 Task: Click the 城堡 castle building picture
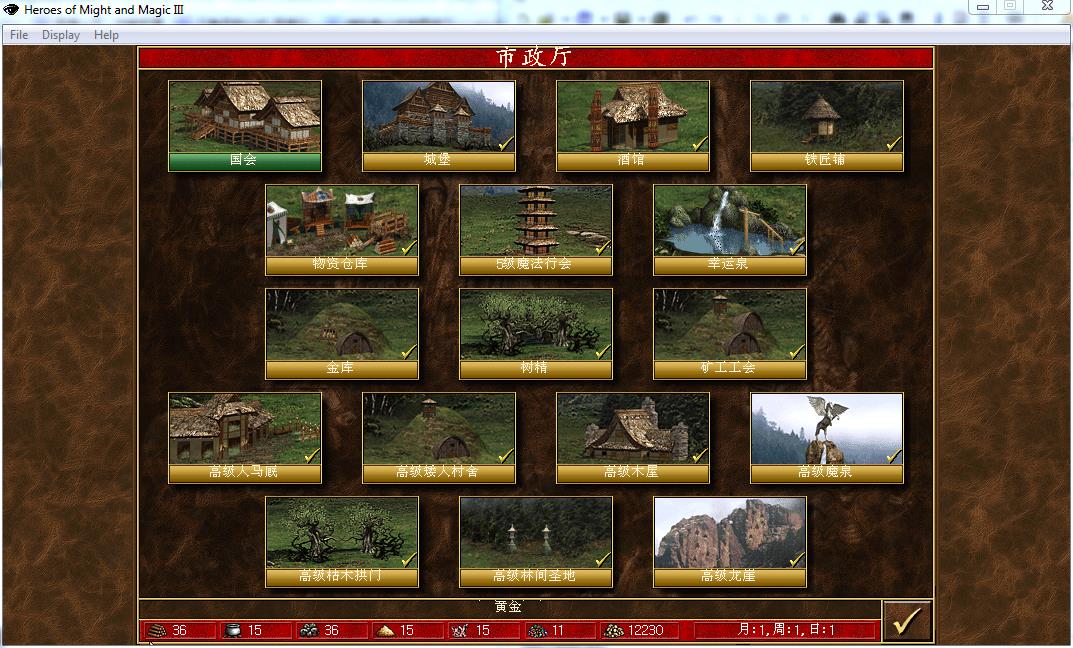tap(438, 117)
